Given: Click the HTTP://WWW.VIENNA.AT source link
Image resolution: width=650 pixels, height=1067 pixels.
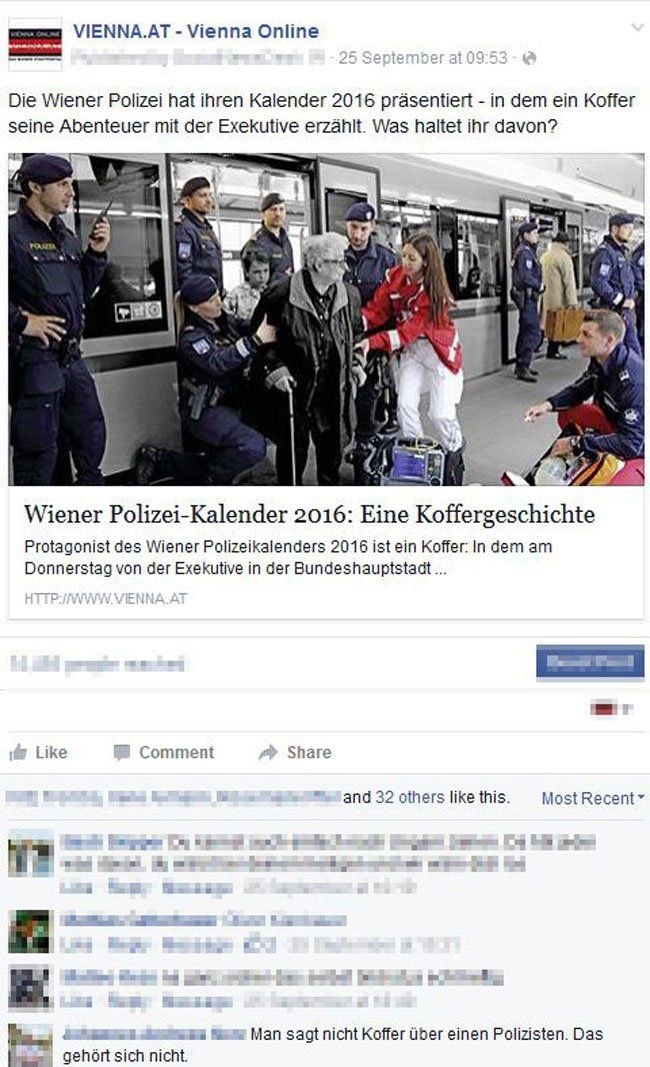Looking at the screenshot, I should coord(105,599).
